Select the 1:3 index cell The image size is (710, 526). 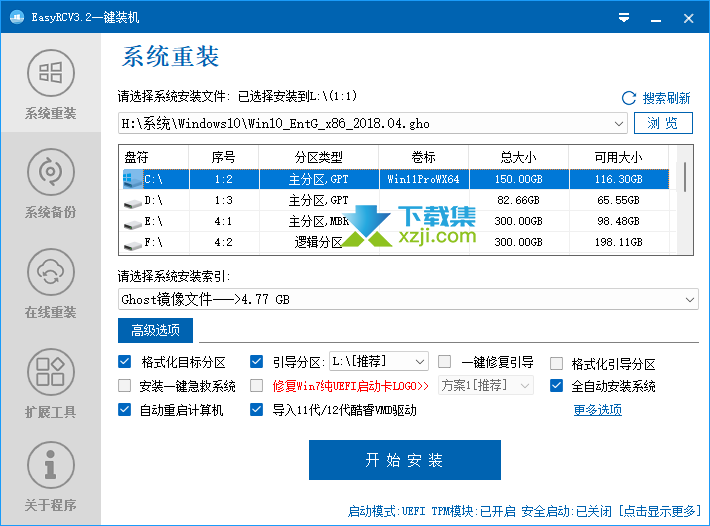224,200
